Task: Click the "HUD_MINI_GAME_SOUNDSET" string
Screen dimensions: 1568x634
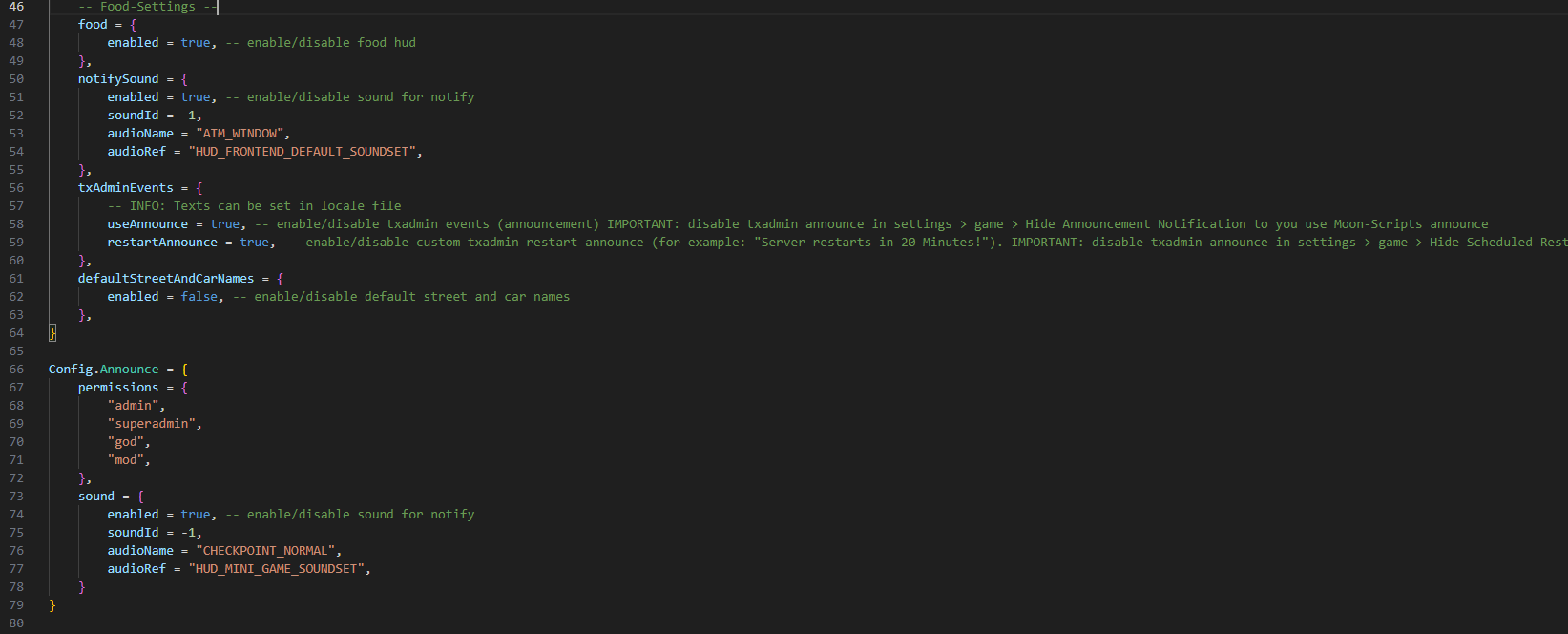Action: [276, 569]
